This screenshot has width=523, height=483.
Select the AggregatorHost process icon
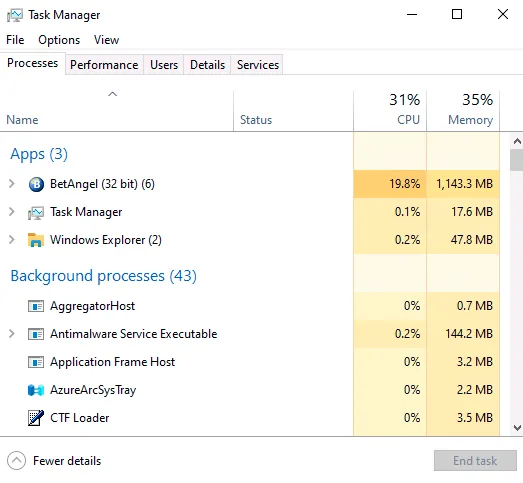coord(36,306)
